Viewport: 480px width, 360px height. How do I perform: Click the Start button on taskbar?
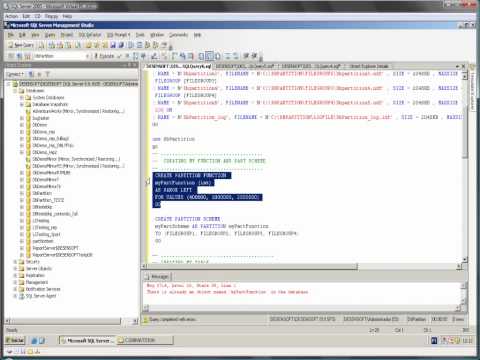point(15,340)
